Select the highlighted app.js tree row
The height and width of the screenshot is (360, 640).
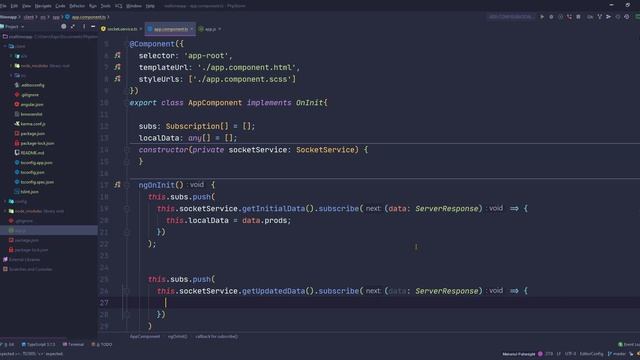49,231
